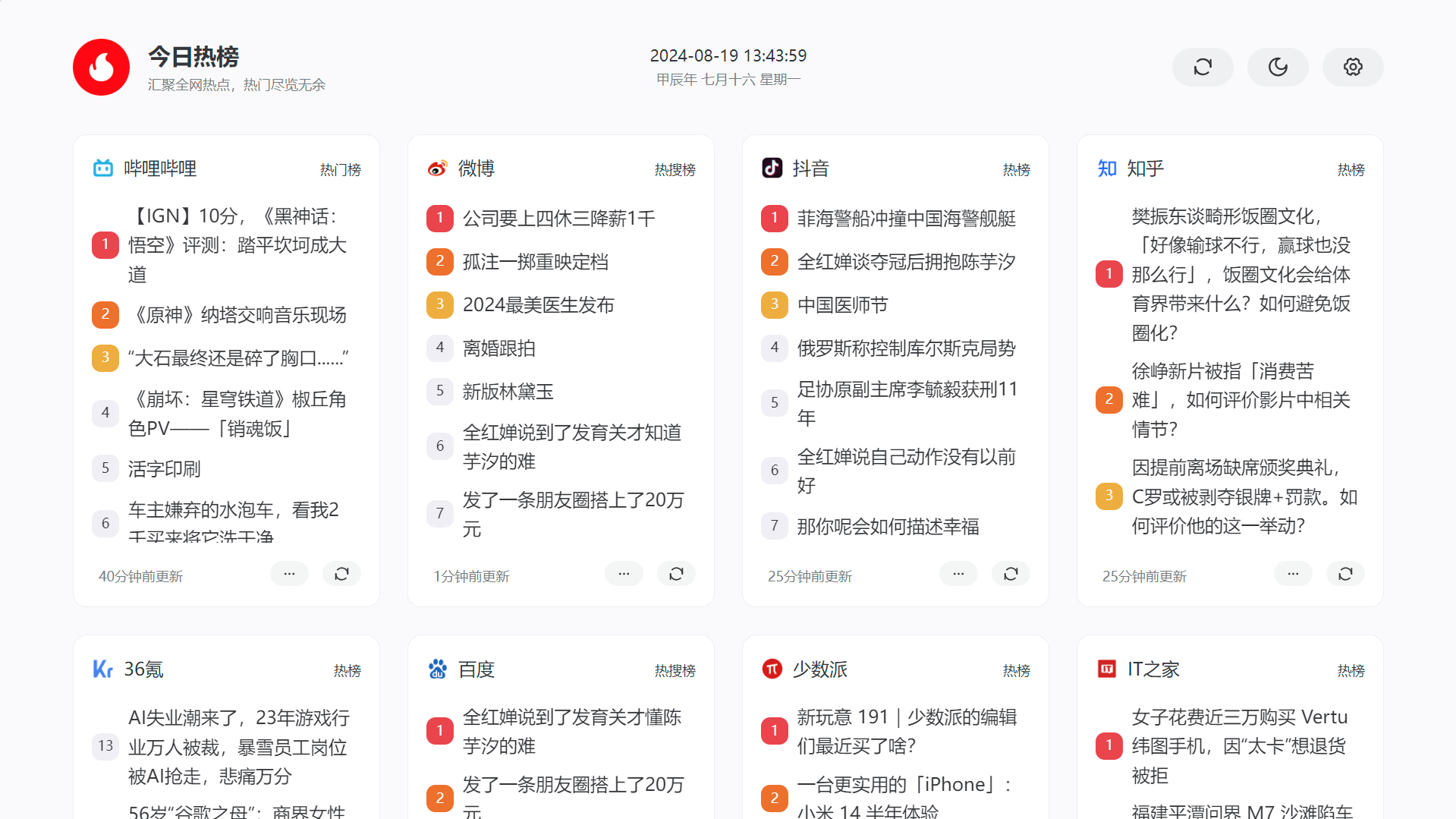This screenshot has height=819, width=1456.
Task: Open 全红婵说到了发育关才知道芋汐的难 on 微博
Action: coord(573,446)
